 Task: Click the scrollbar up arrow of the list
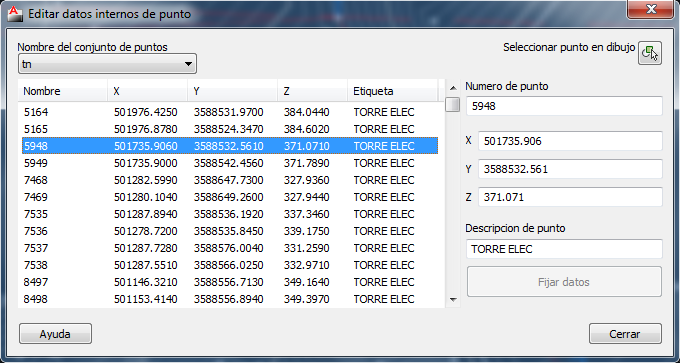click(453, 88)
